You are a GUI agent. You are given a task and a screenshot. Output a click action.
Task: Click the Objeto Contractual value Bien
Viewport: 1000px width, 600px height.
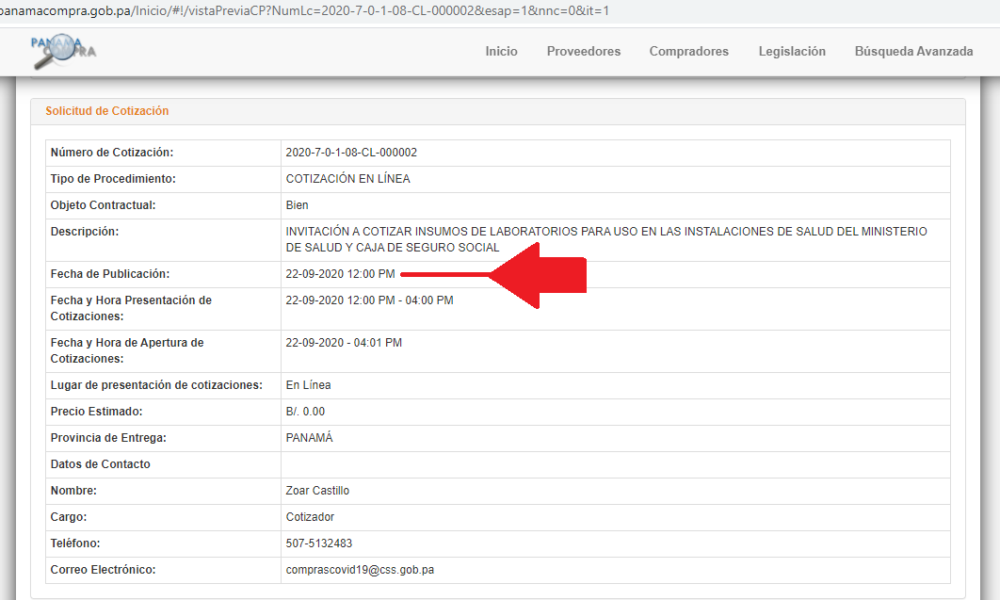click(x=297, y=205)
